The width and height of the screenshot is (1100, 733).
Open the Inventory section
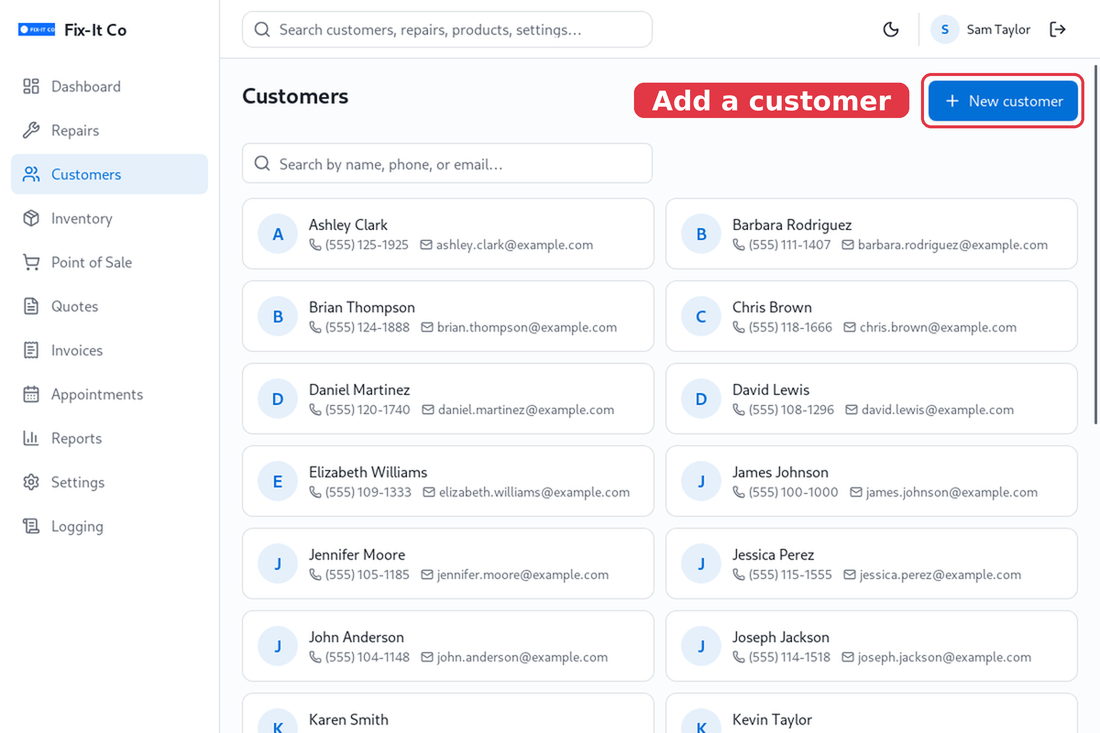point(109,218)
